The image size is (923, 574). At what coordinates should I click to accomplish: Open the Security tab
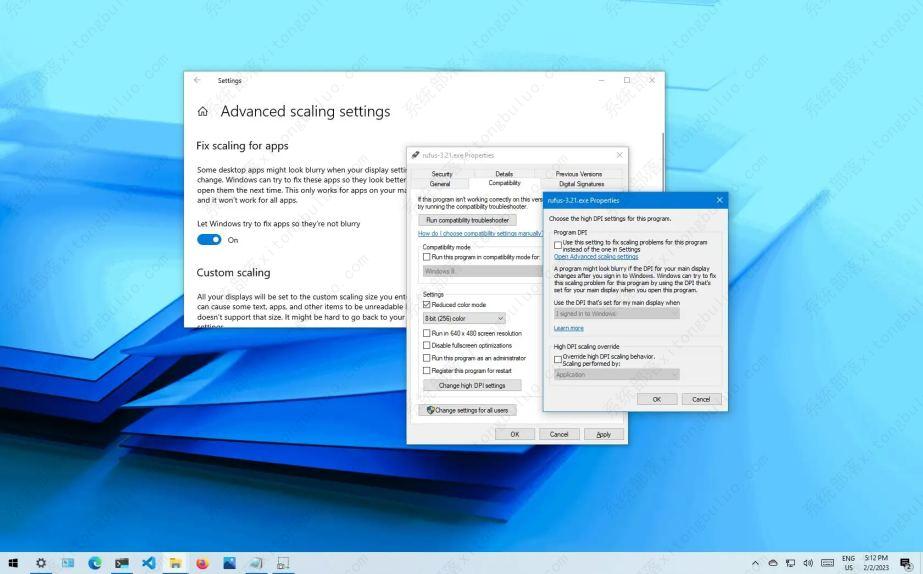pyautogui.click(x=441, y=174)
